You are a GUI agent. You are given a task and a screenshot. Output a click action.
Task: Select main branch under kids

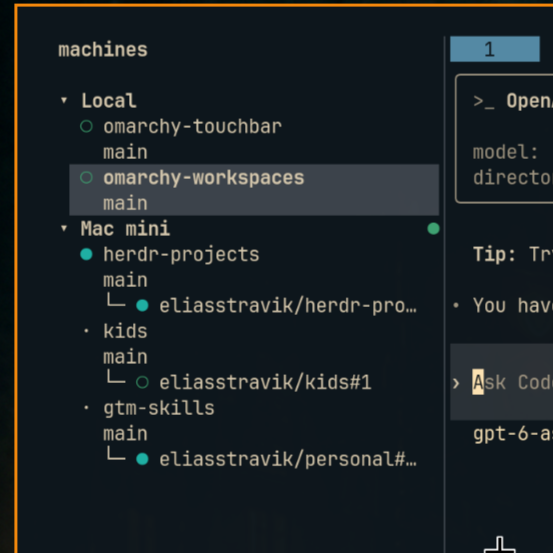(x=125, y=357)
